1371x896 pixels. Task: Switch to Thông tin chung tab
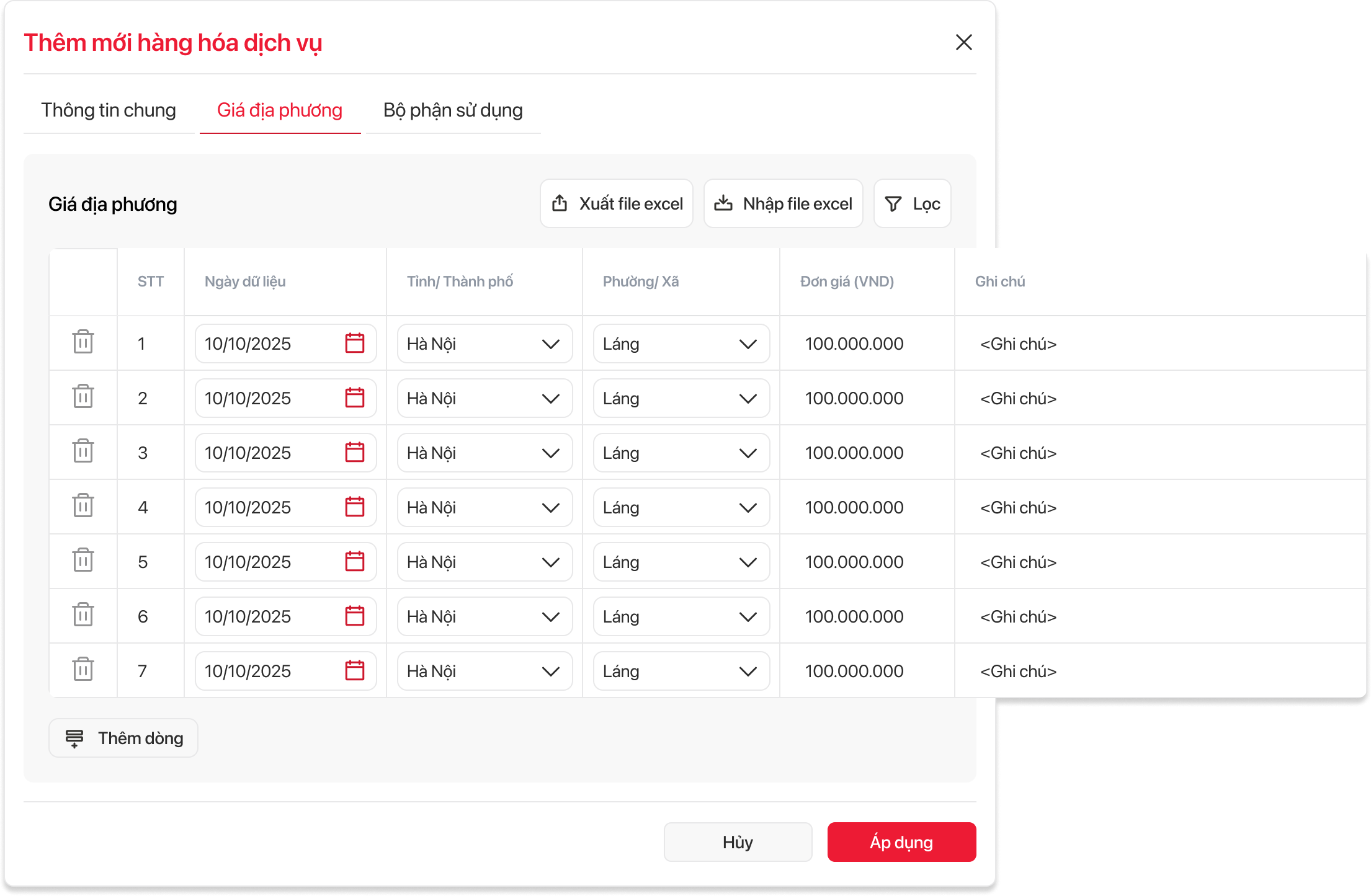coord(109,110)
